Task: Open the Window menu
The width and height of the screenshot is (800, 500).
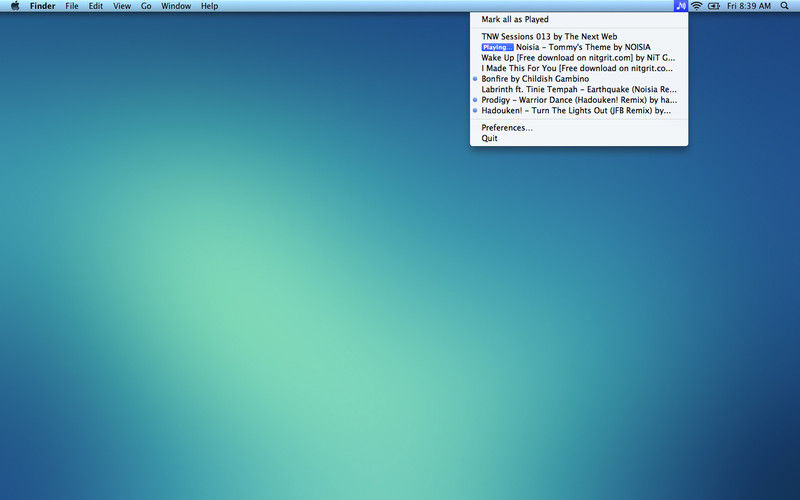Action: point(176,6)
